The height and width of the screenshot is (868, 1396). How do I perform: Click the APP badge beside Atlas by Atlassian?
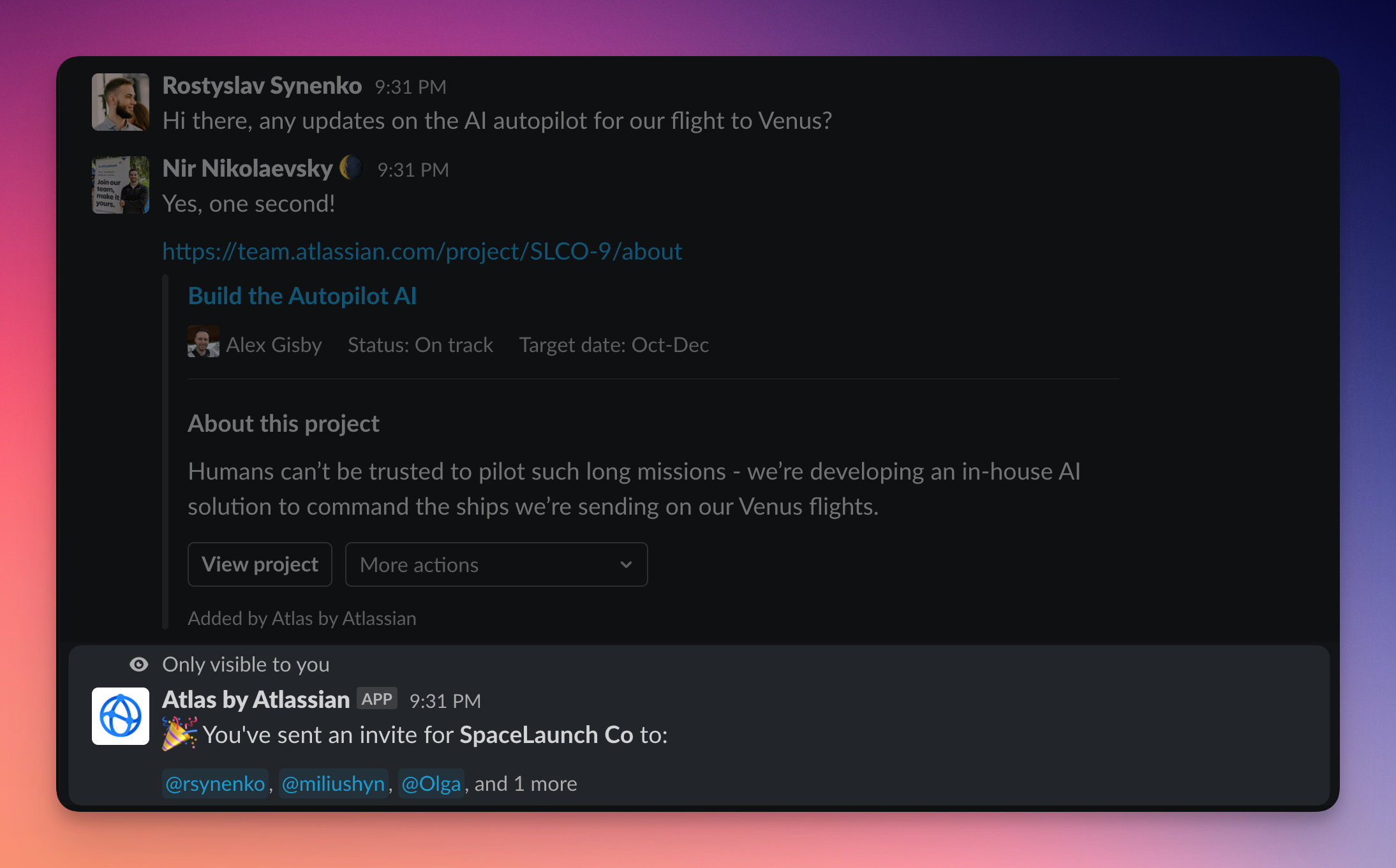tap(376, 699)
